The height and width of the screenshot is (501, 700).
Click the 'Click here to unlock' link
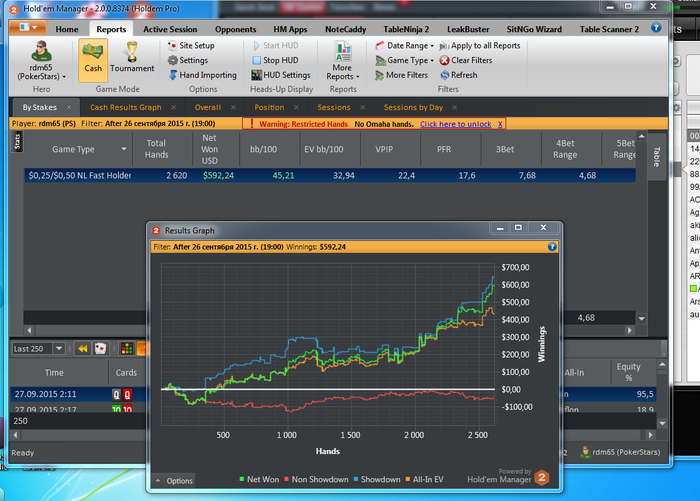pos(455,124)
